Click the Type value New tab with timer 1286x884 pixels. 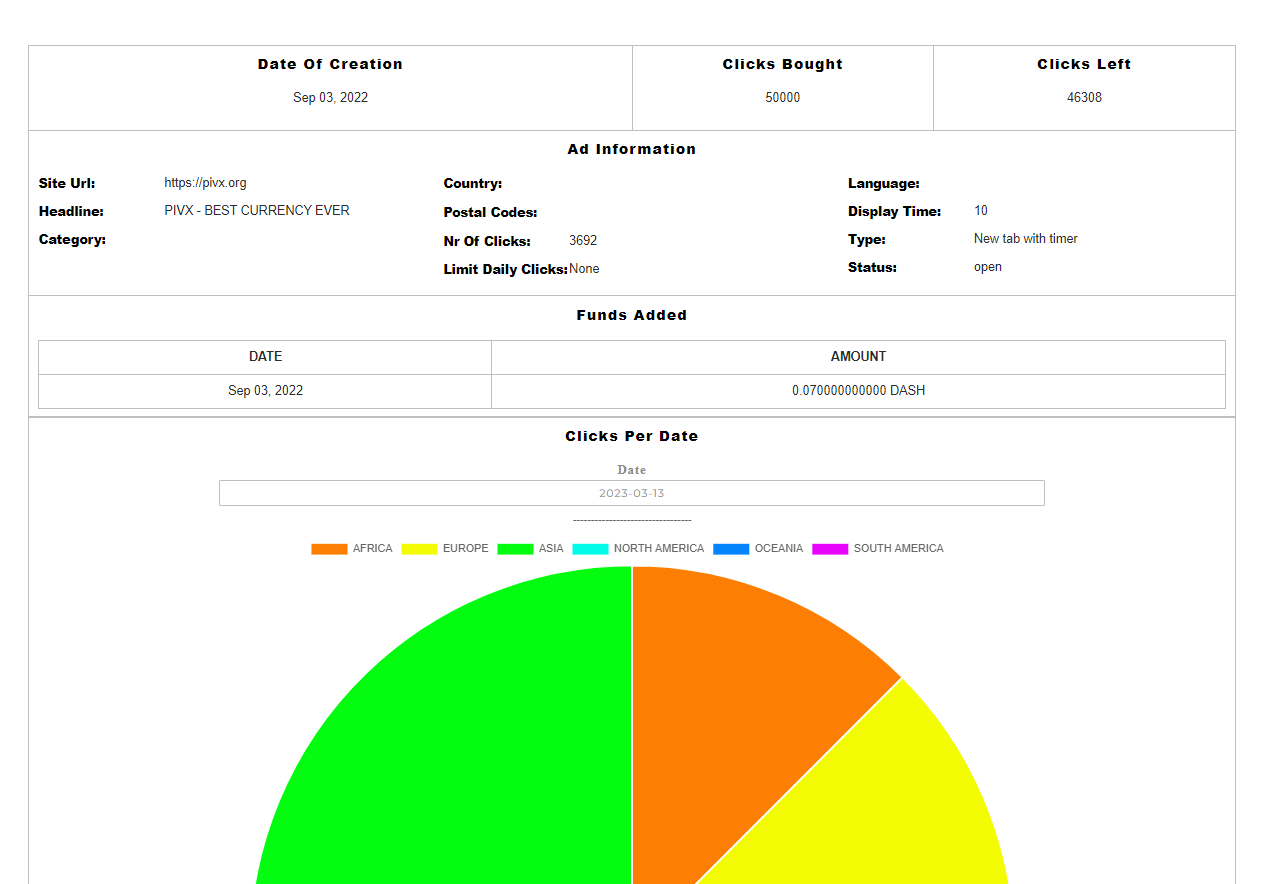[x=1026, y=239]
